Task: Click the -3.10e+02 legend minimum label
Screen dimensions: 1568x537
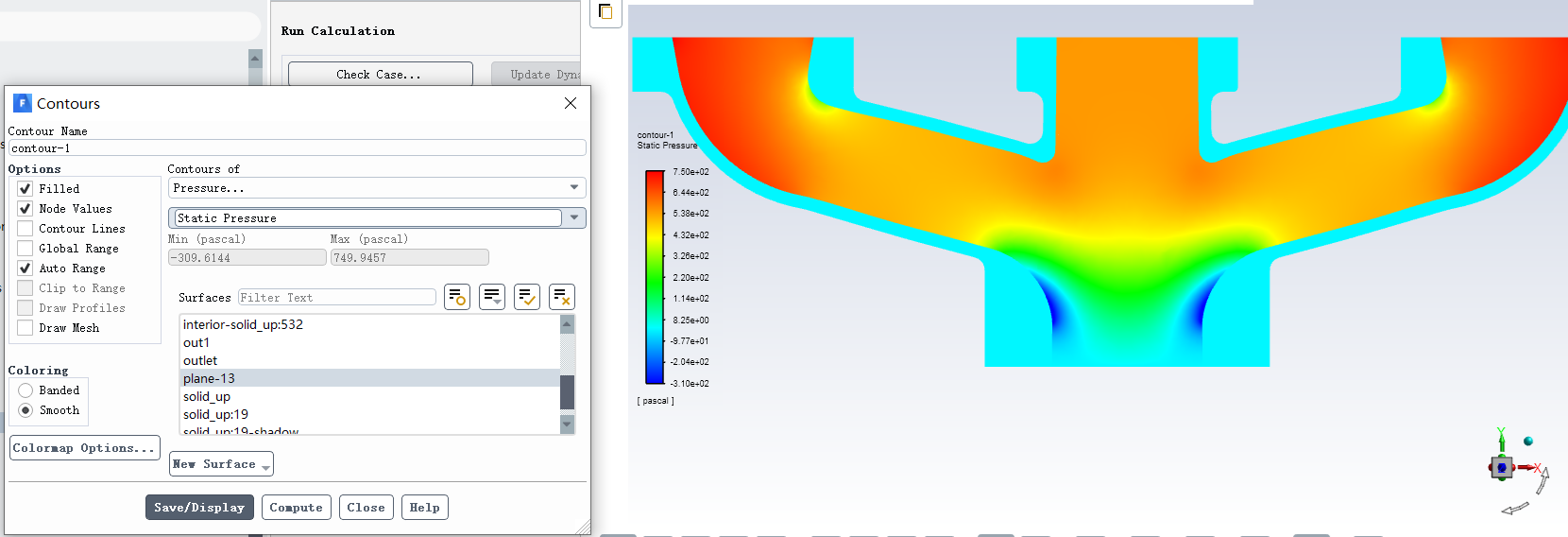Action: (x=690, y=384)
